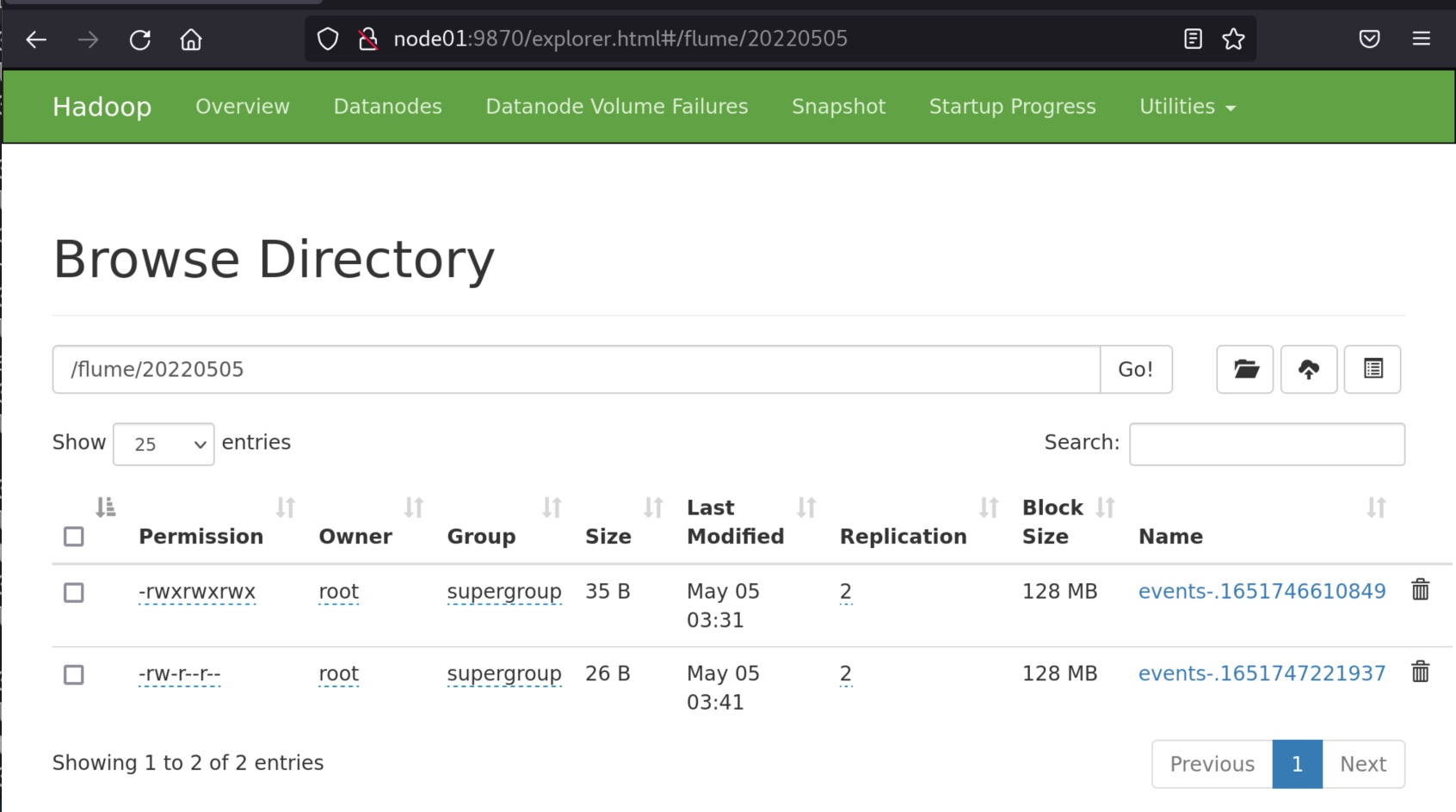The height and width of the screenshot is (812, 1456).
Task: Click the browser address bar URL
Action: coord(620,39)
